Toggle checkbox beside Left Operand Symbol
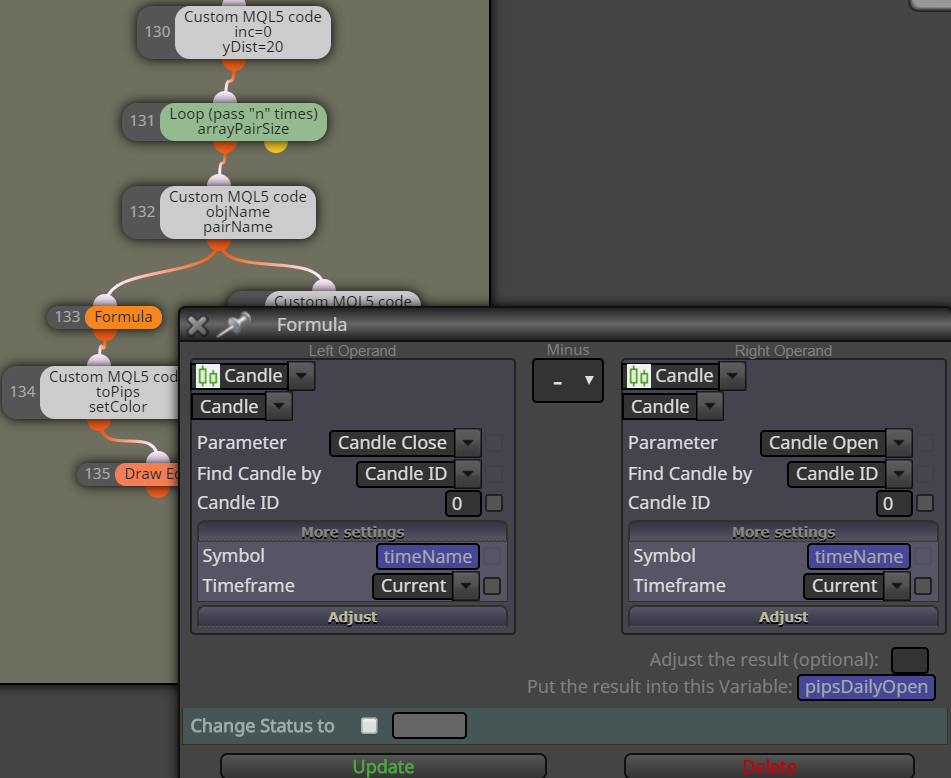This screenshot has height=778, width=951. (492, 556)
